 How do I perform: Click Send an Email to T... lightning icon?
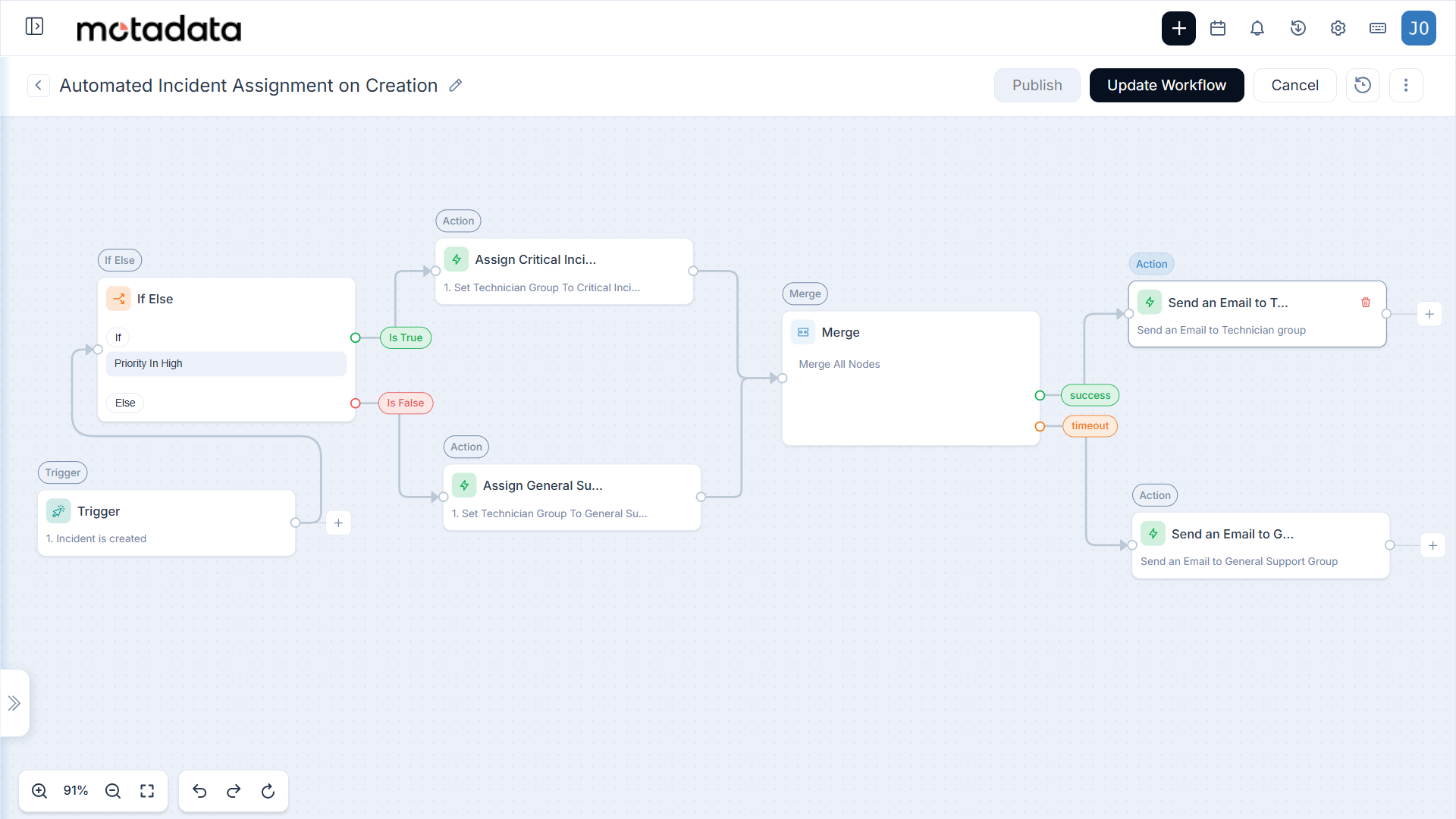coord(1150,303)
